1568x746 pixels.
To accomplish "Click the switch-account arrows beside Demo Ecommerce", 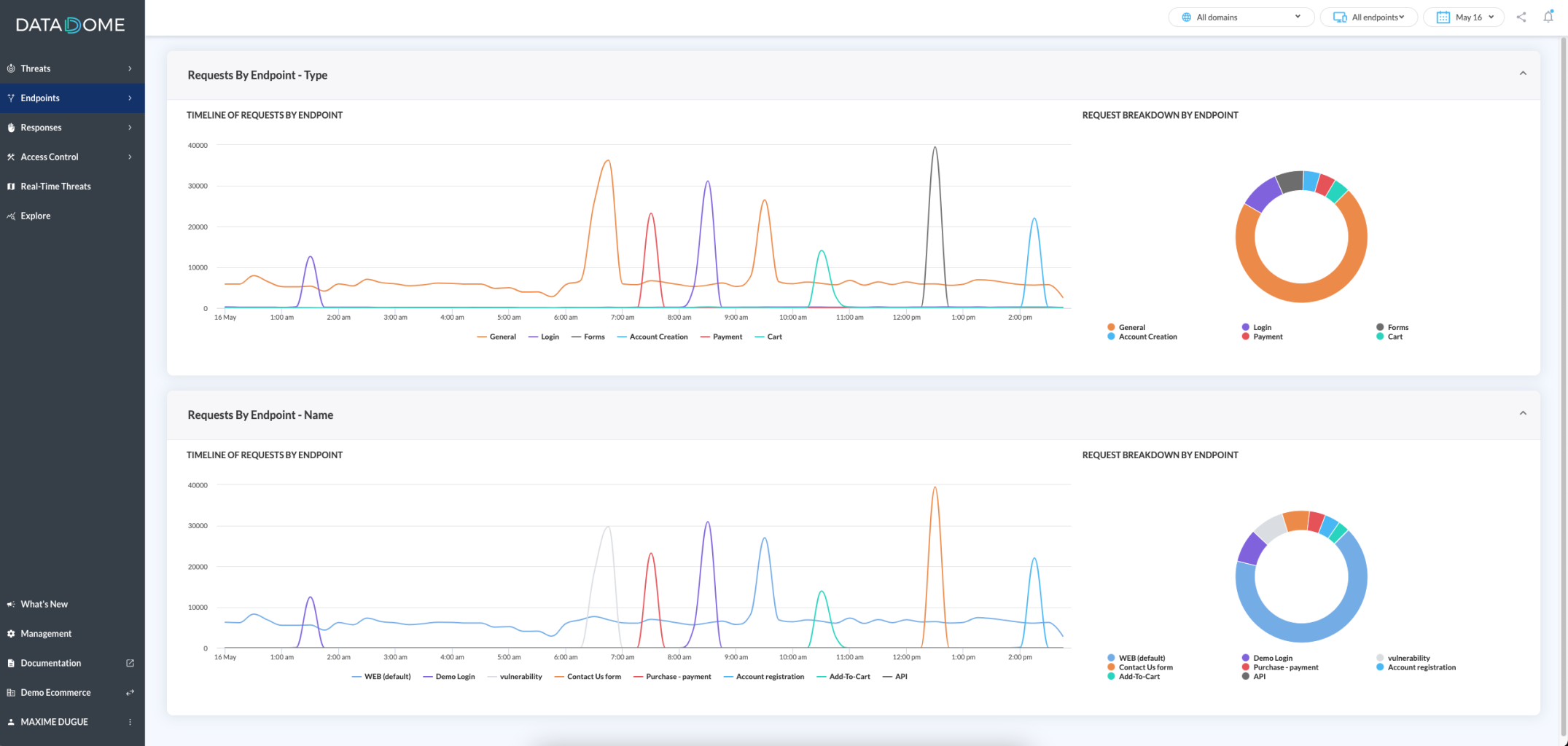I will tap(130, 692).
